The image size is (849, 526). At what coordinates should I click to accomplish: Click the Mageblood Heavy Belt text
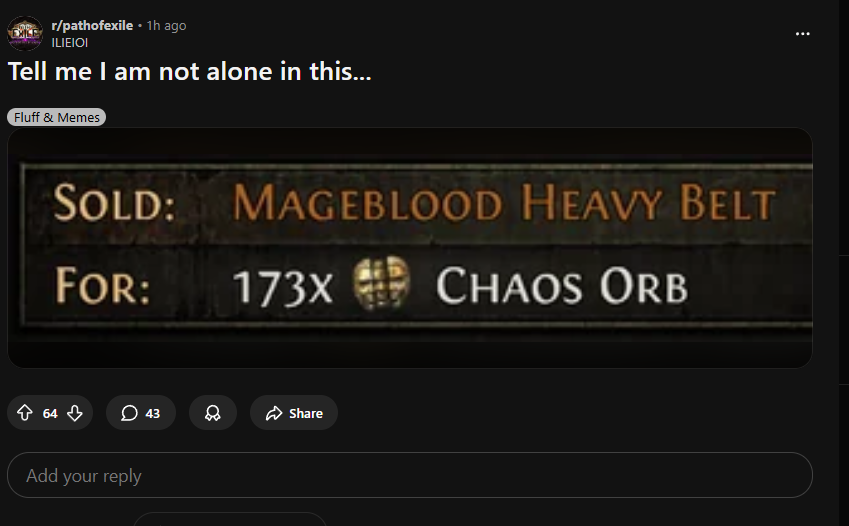[x=504, y=203]
